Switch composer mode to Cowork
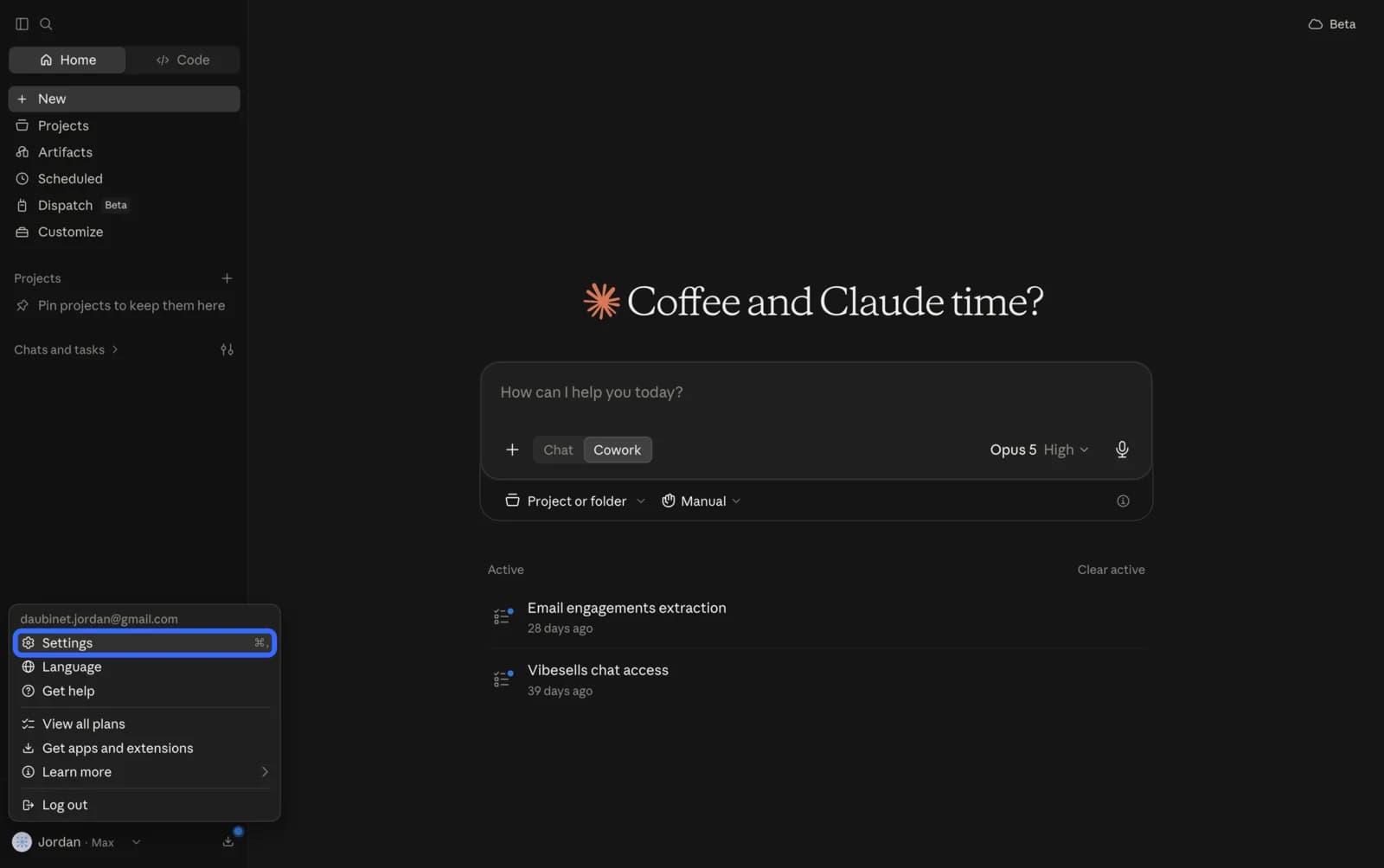 tap(618, 450)
